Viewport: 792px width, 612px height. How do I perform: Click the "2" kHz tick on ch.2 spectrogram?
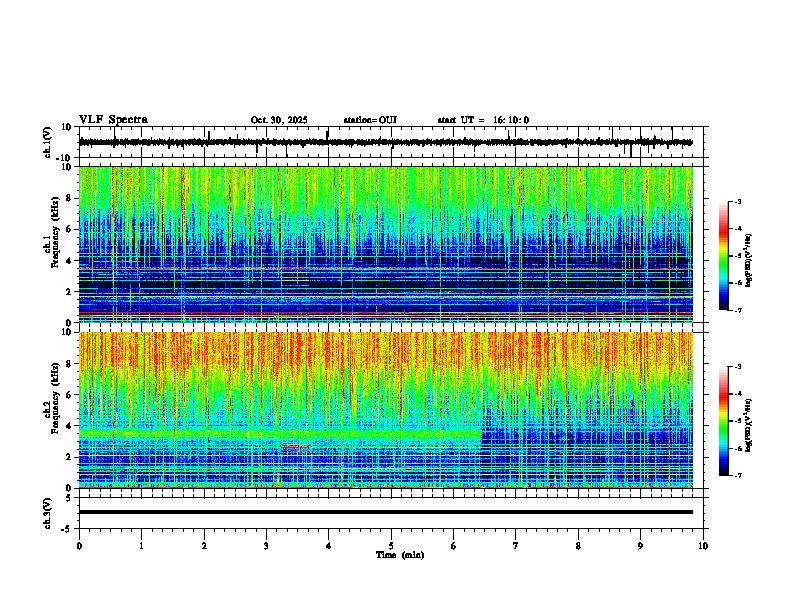(x=69, y=457)
